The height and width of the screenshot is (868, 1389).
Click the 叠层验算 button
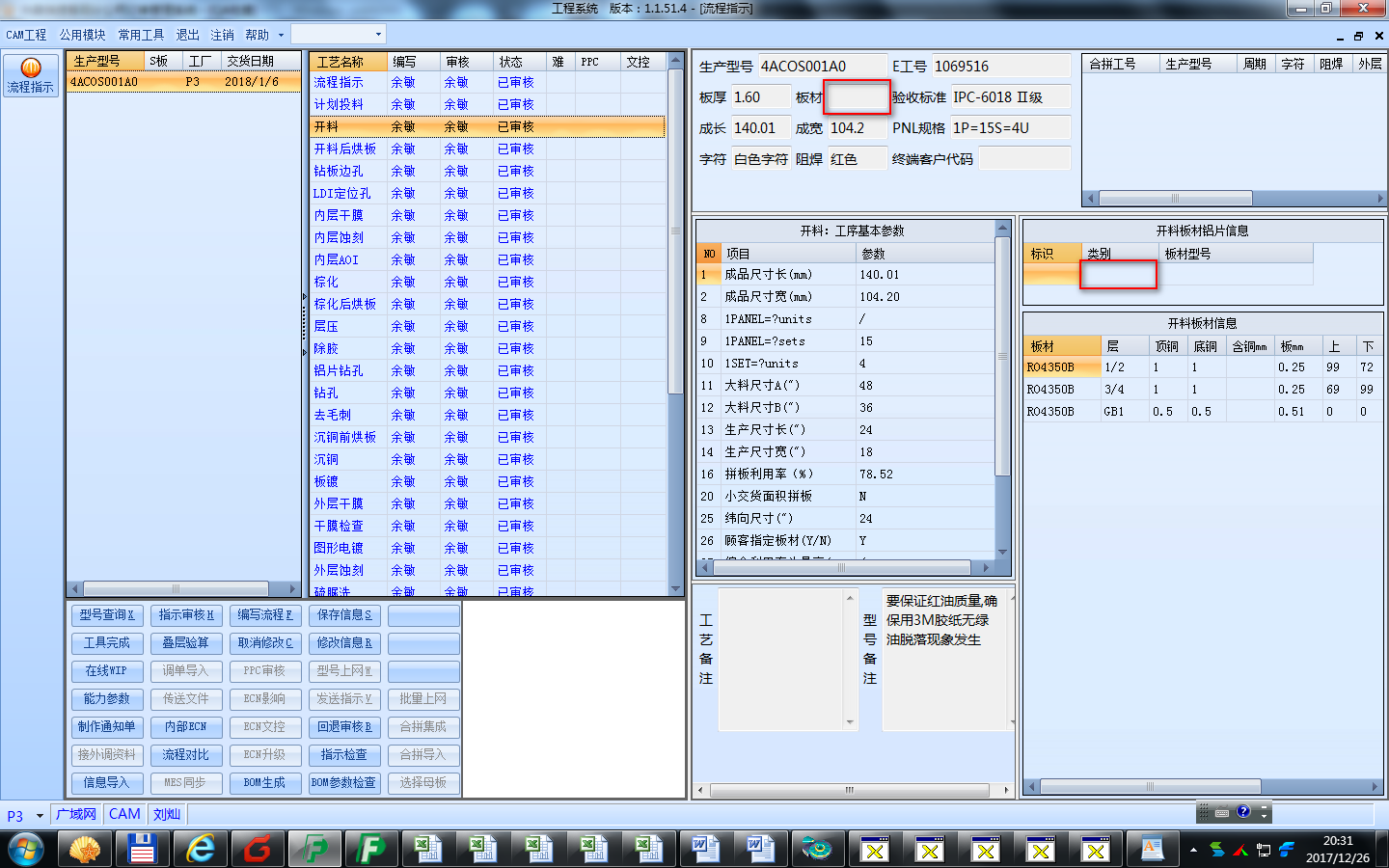coord(186,642)
